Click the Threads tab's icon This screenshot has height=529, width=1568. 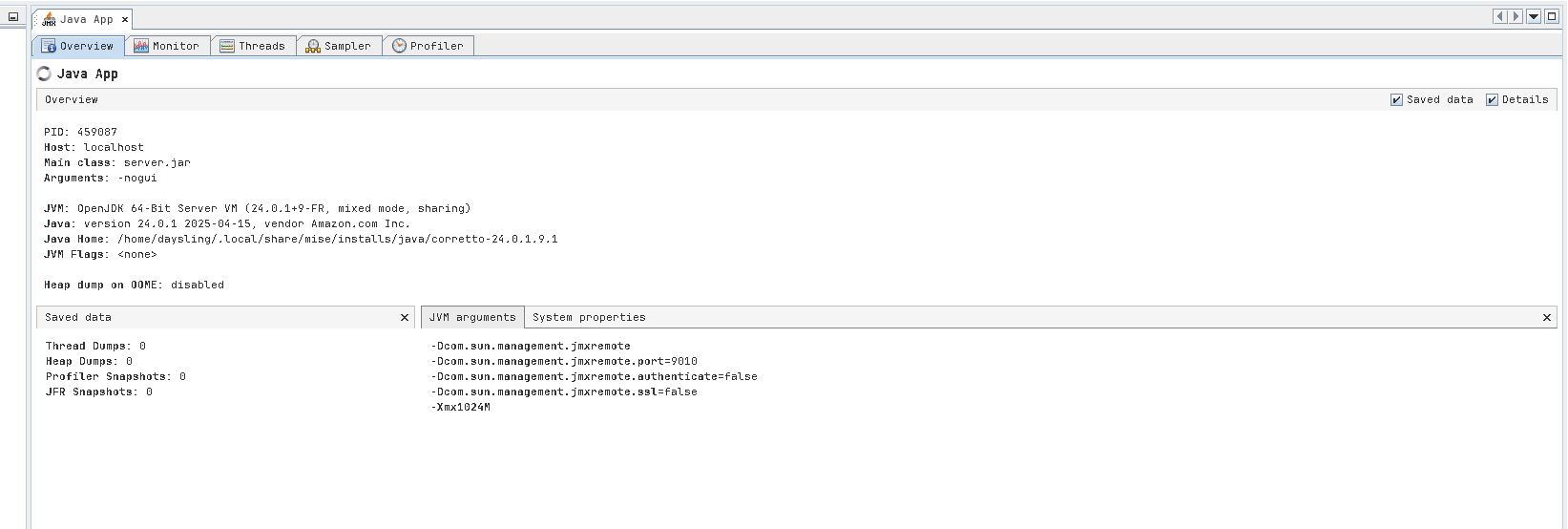tap(227, 46)
